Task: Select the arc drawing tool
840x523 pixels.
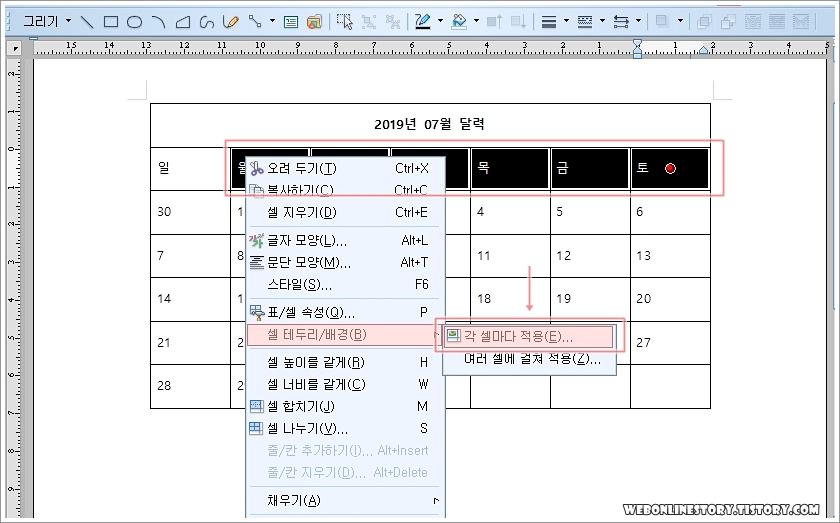Action: pyautogui.click(x=159, y=22)
